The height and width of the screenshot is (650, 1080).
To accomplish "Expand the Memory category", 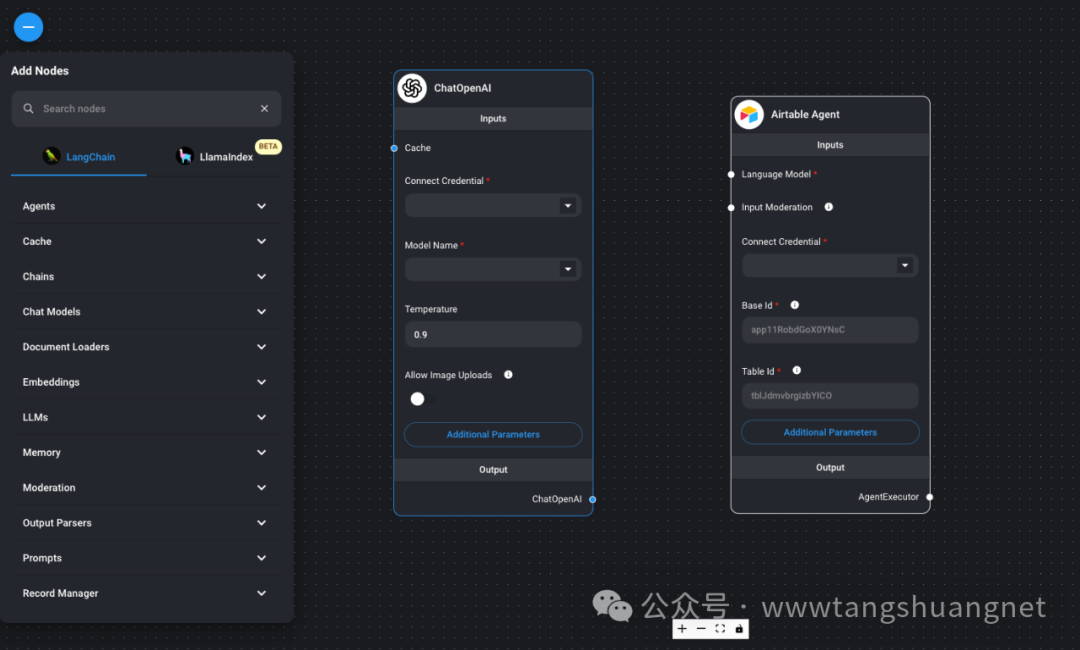I will pos(146,452).
